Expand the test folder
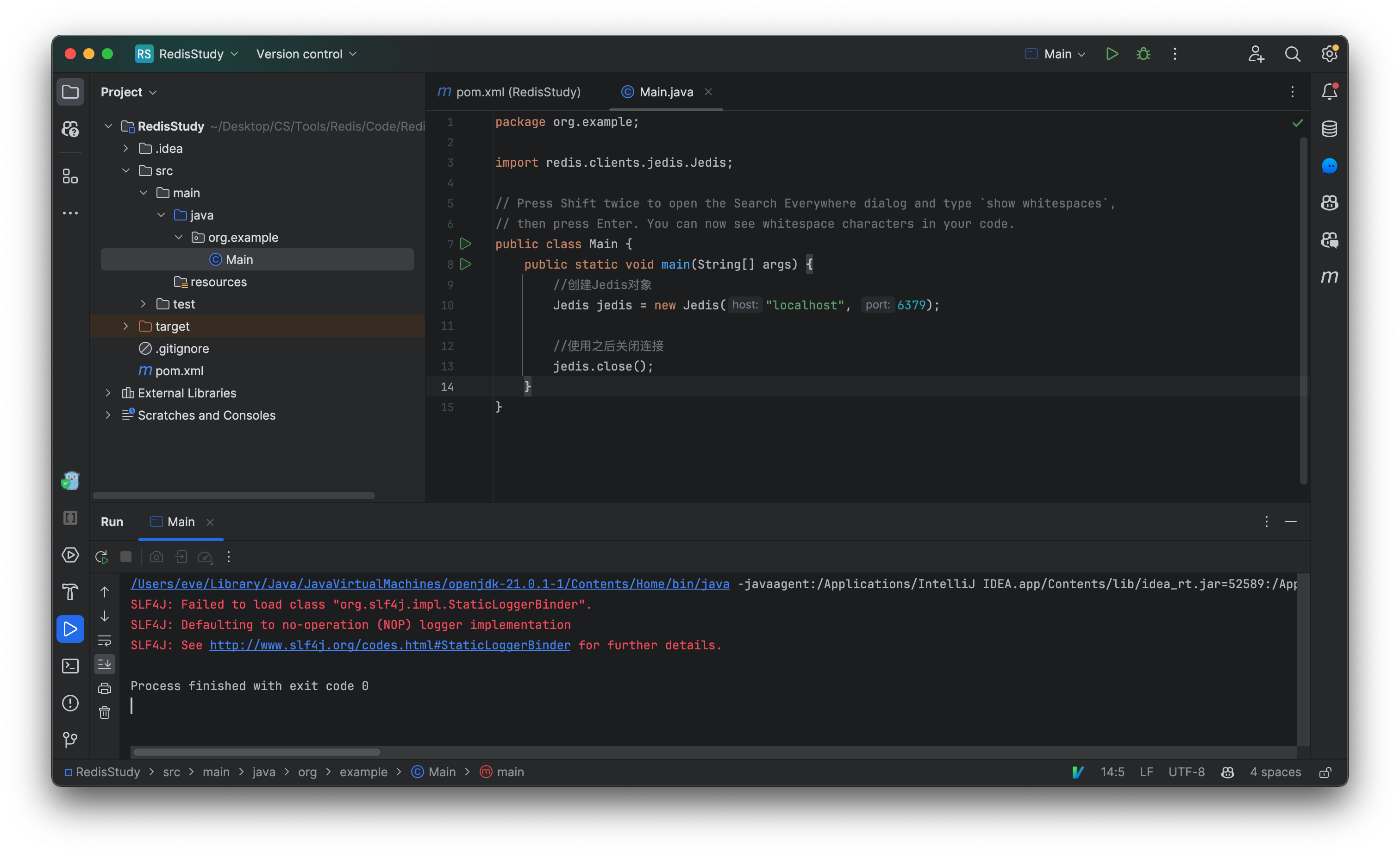The image size is (1400, 855). pyautogui.click(x=143, y=304)
